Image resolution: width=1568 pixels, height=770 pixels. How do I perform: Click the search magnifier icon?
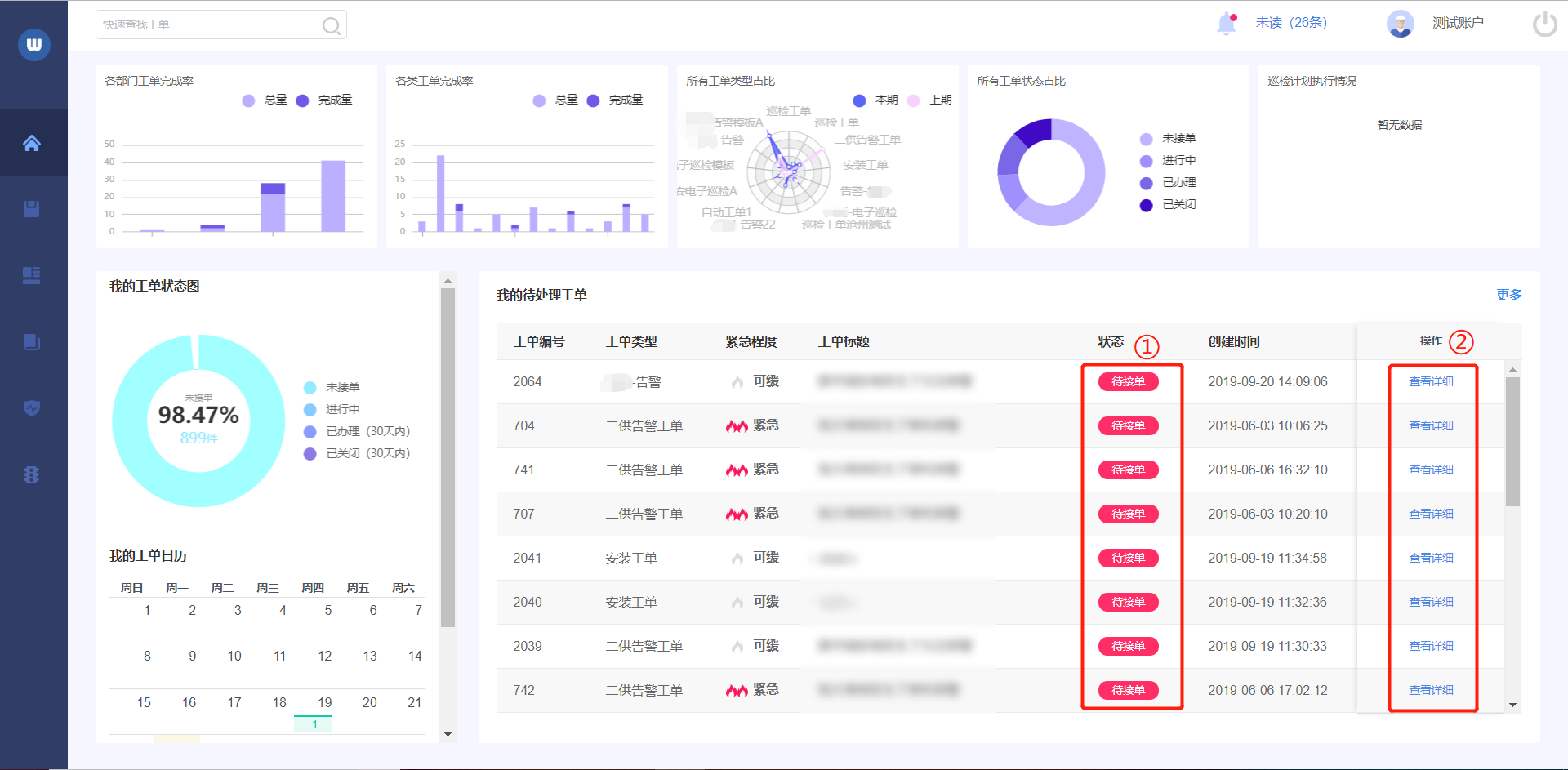point(331,25)
